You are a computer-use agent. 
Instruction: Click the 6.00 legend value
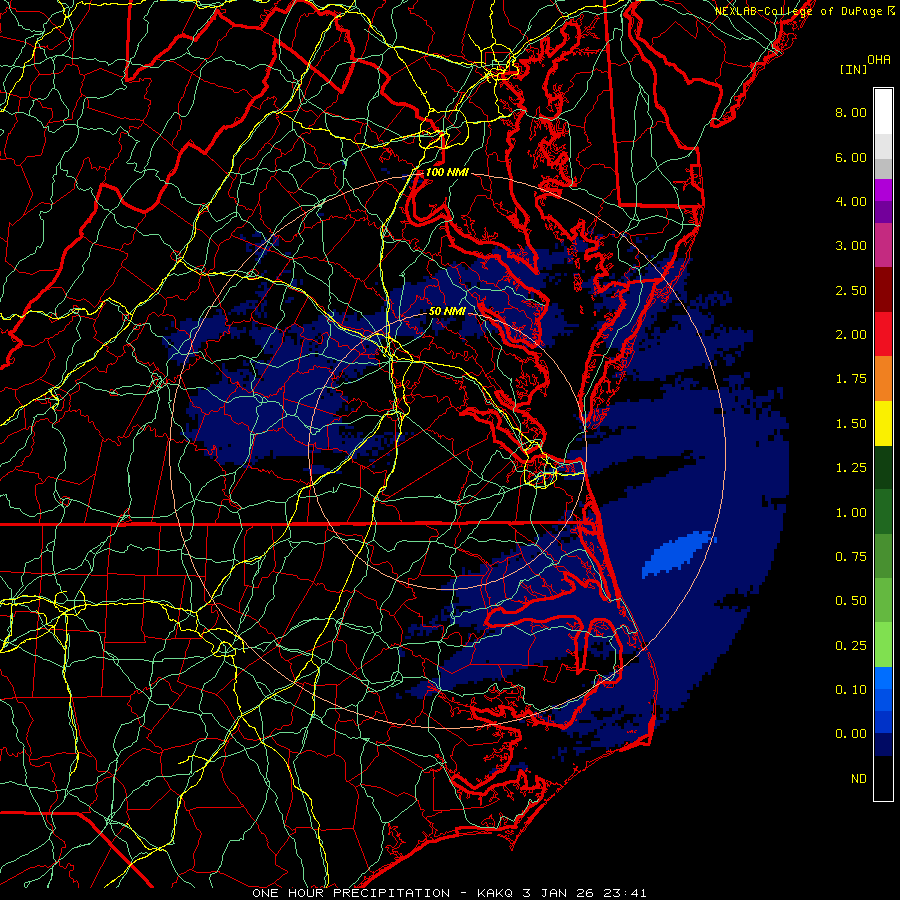851,157
